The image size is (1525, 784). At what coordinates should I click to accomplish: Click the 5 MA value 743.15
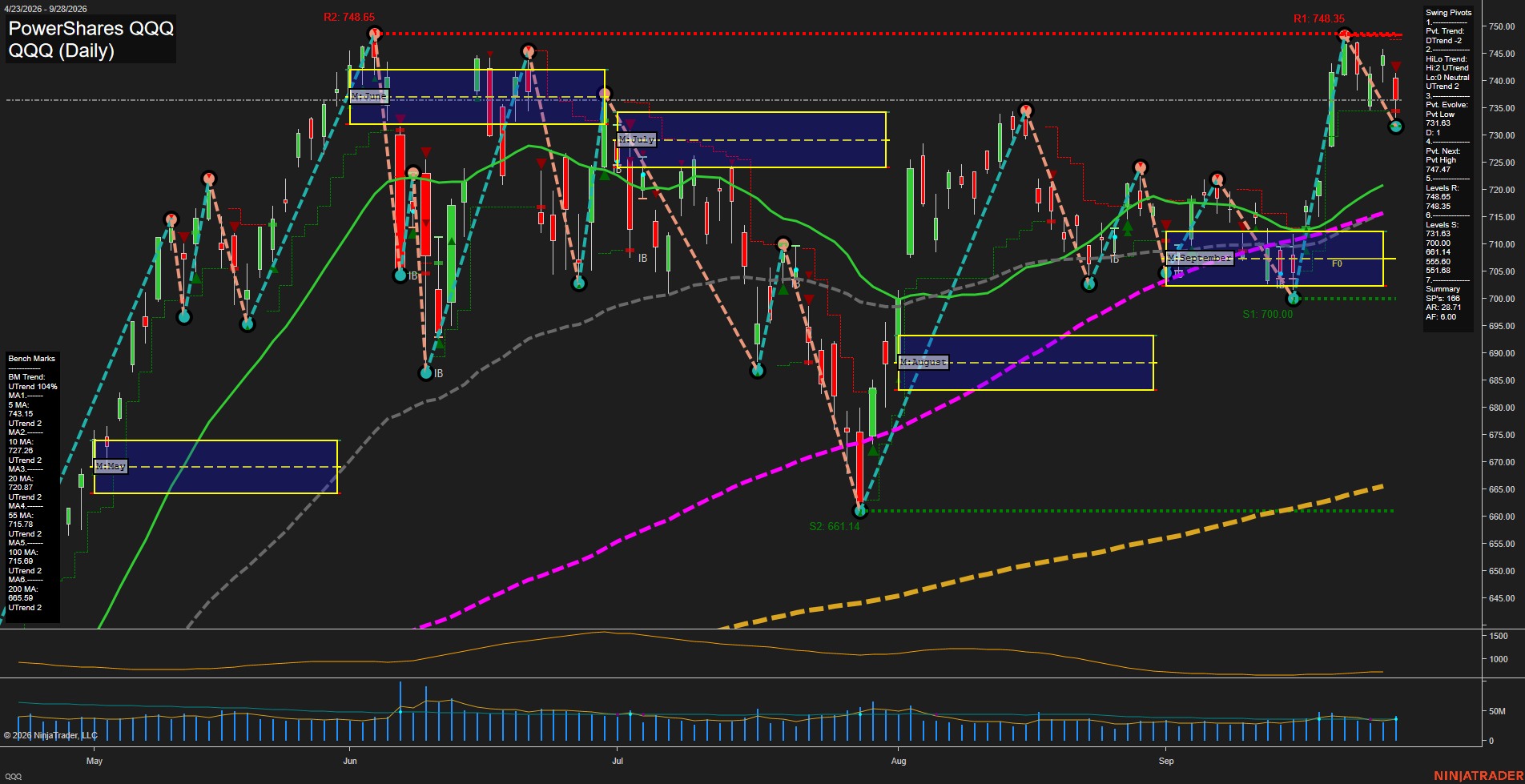click(21, 414)
